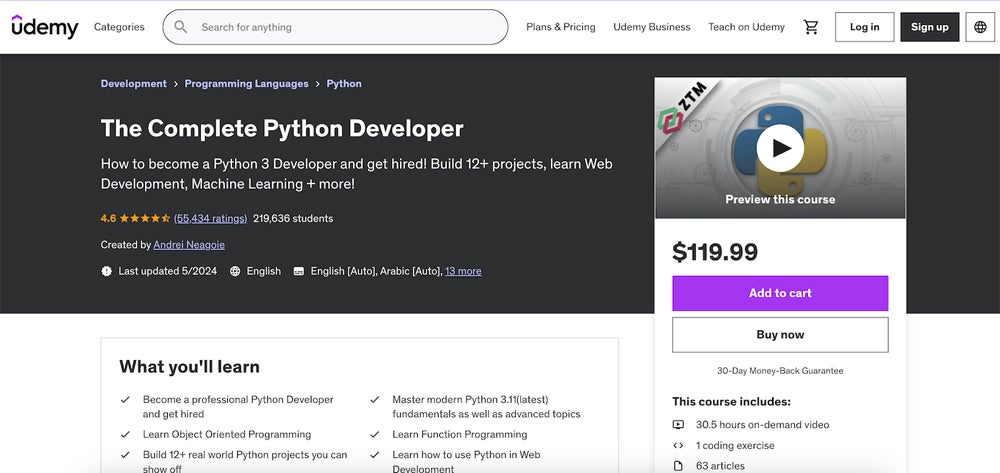Focus the Search for anything field
The image size is (1000, 473).
(x=335, y=27)
